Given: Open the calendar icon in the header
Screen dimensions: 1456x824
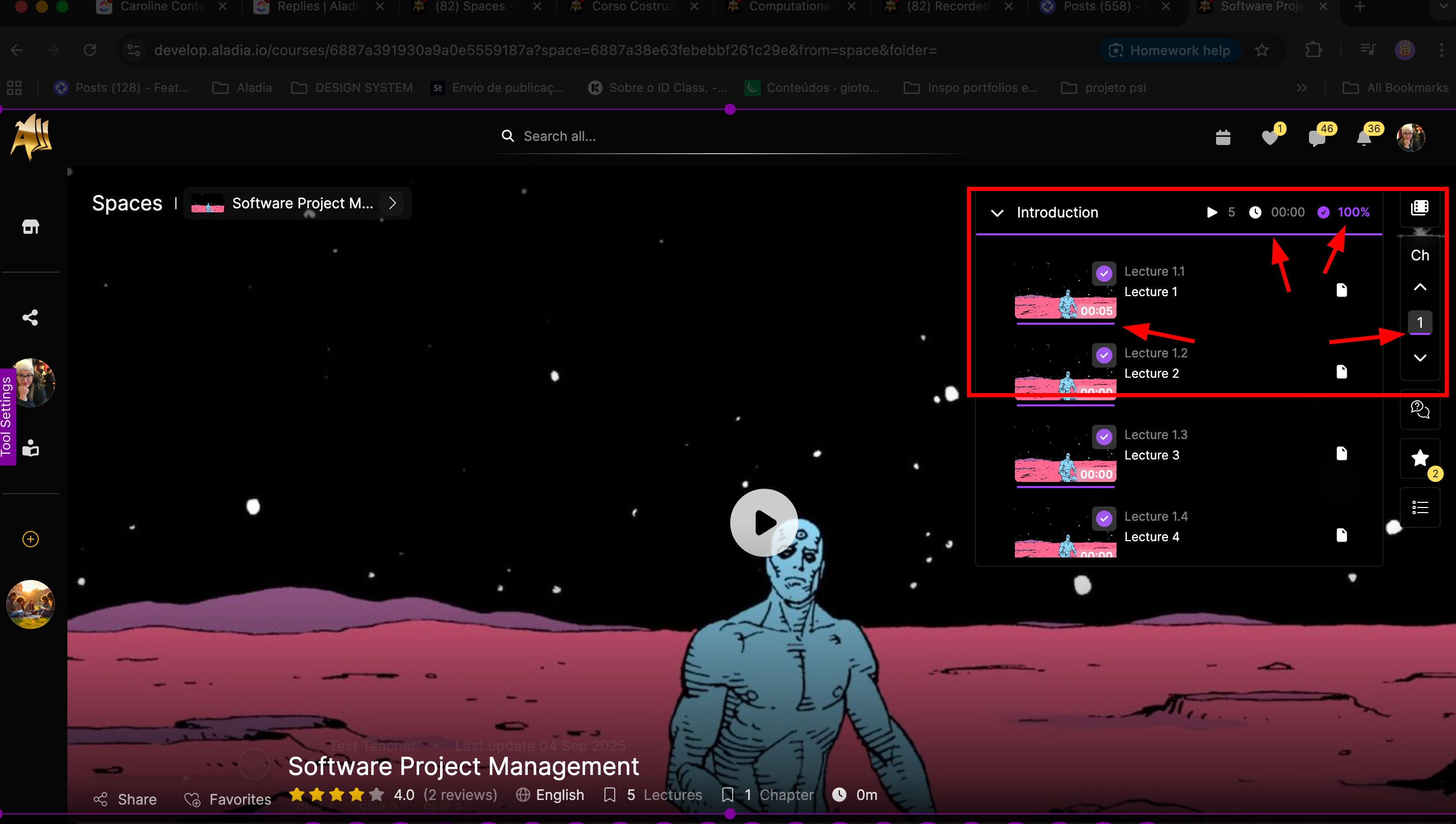Looking at the screenshot, I should [1223, 137].
